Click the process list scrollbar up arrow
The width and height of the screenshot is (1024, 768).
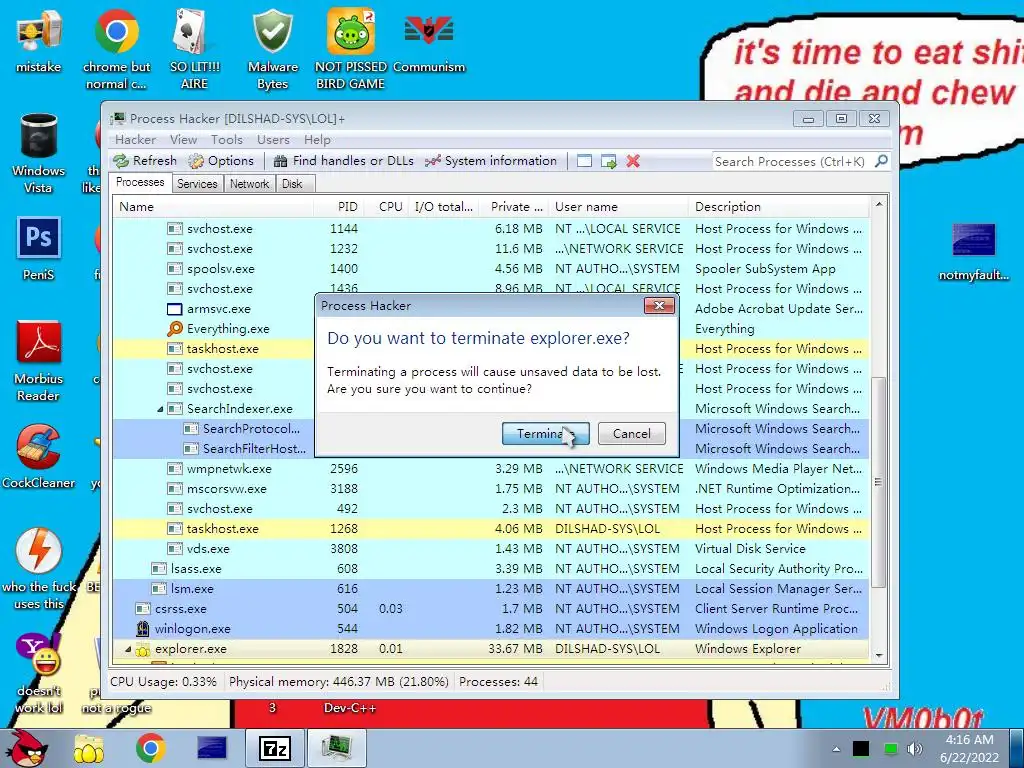pyautogui.click(x=878, y=204)
